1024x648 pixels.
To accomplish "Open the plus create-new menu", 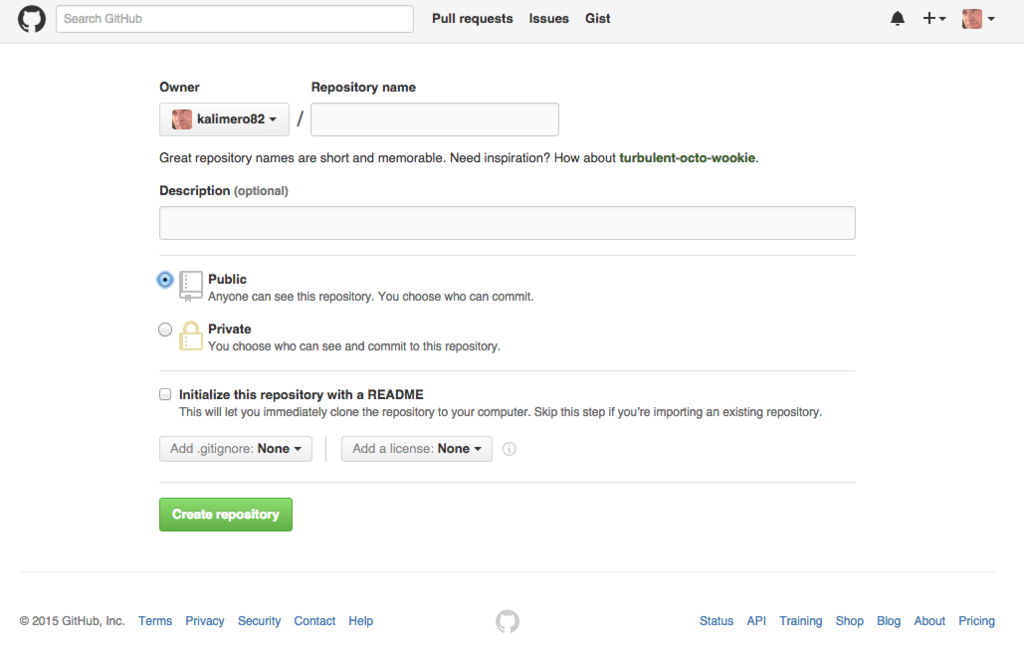I will (x=934, y=19).
